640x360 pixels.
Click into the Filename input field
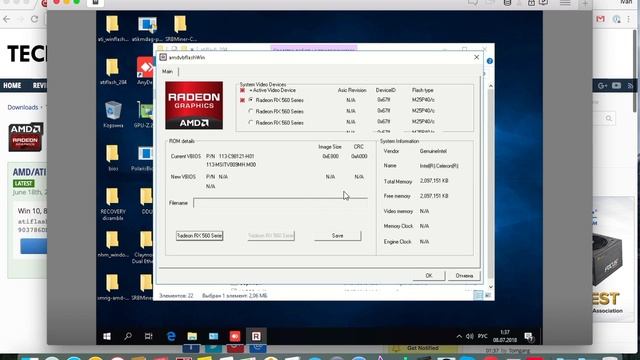(280, 203)
